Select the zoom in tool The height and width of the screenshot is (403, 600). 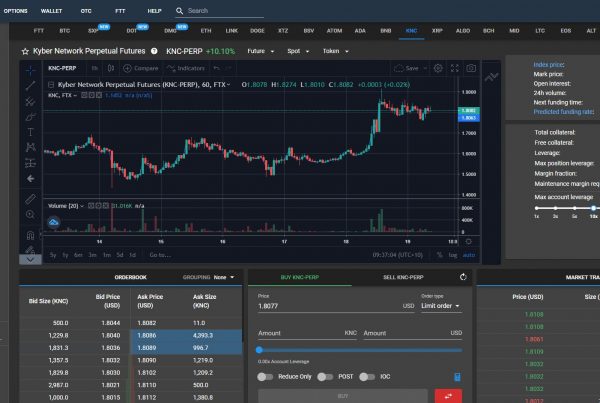pyautogui.click(x=31, y=214)
